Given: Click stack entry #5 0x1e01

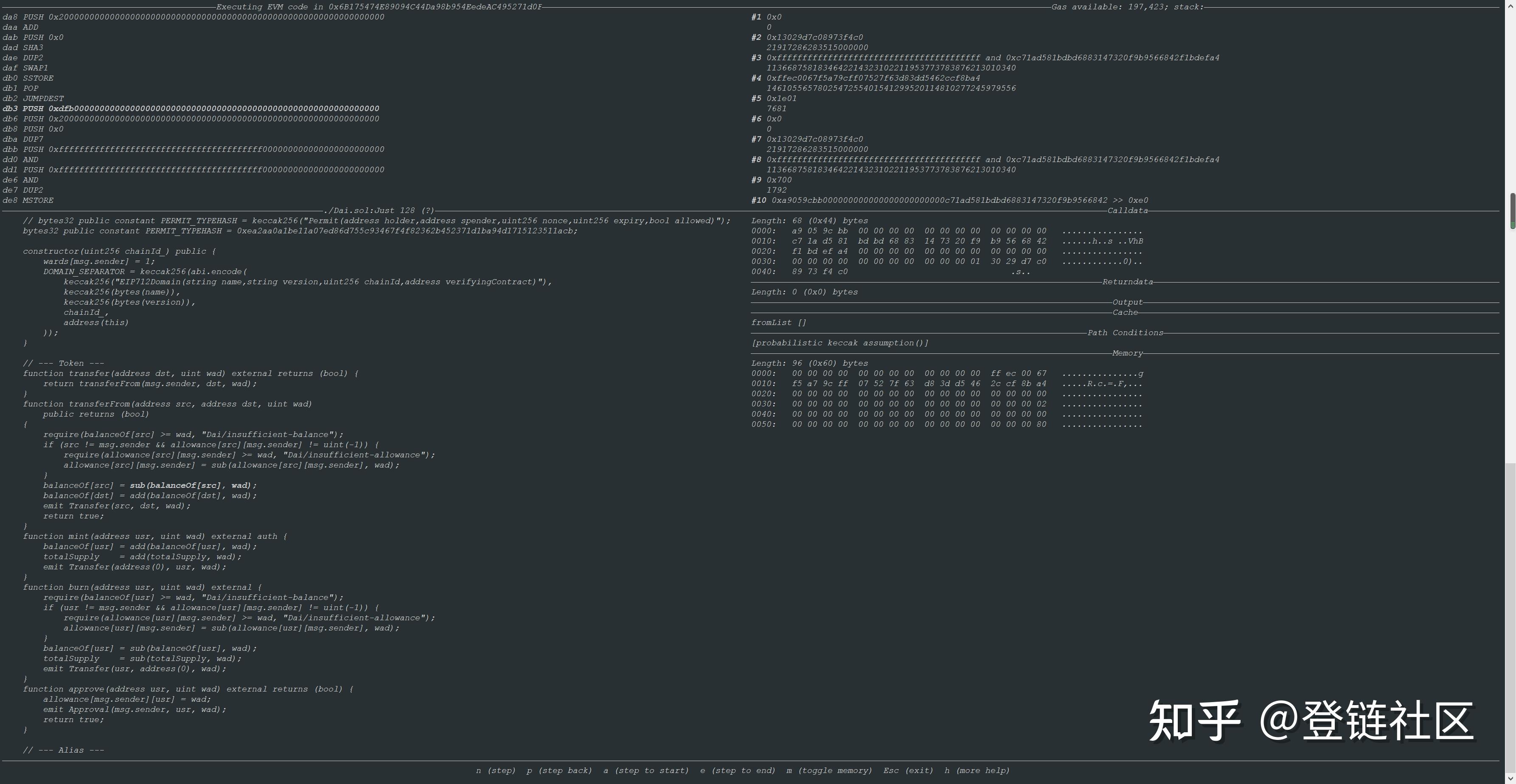Looking at the screenshot, I should 774,99.
